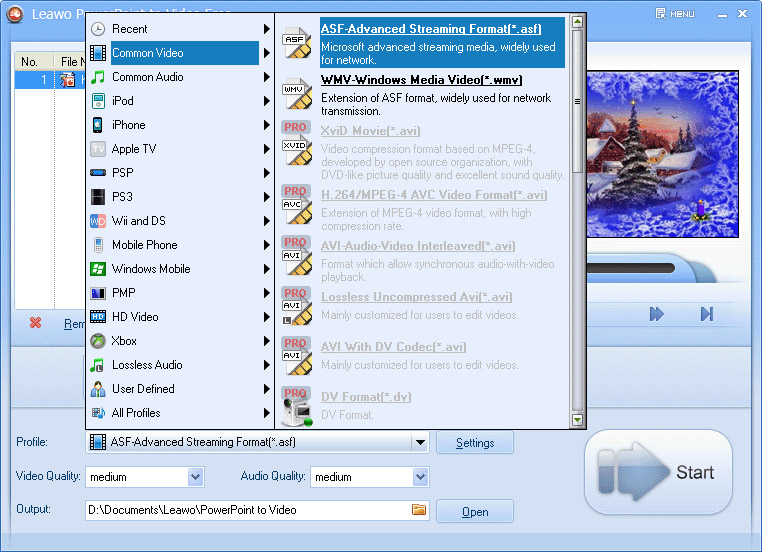This screenshot has width=762, height=552.
Task: Click format list scroll down arrow
Action: click(577, 419)
